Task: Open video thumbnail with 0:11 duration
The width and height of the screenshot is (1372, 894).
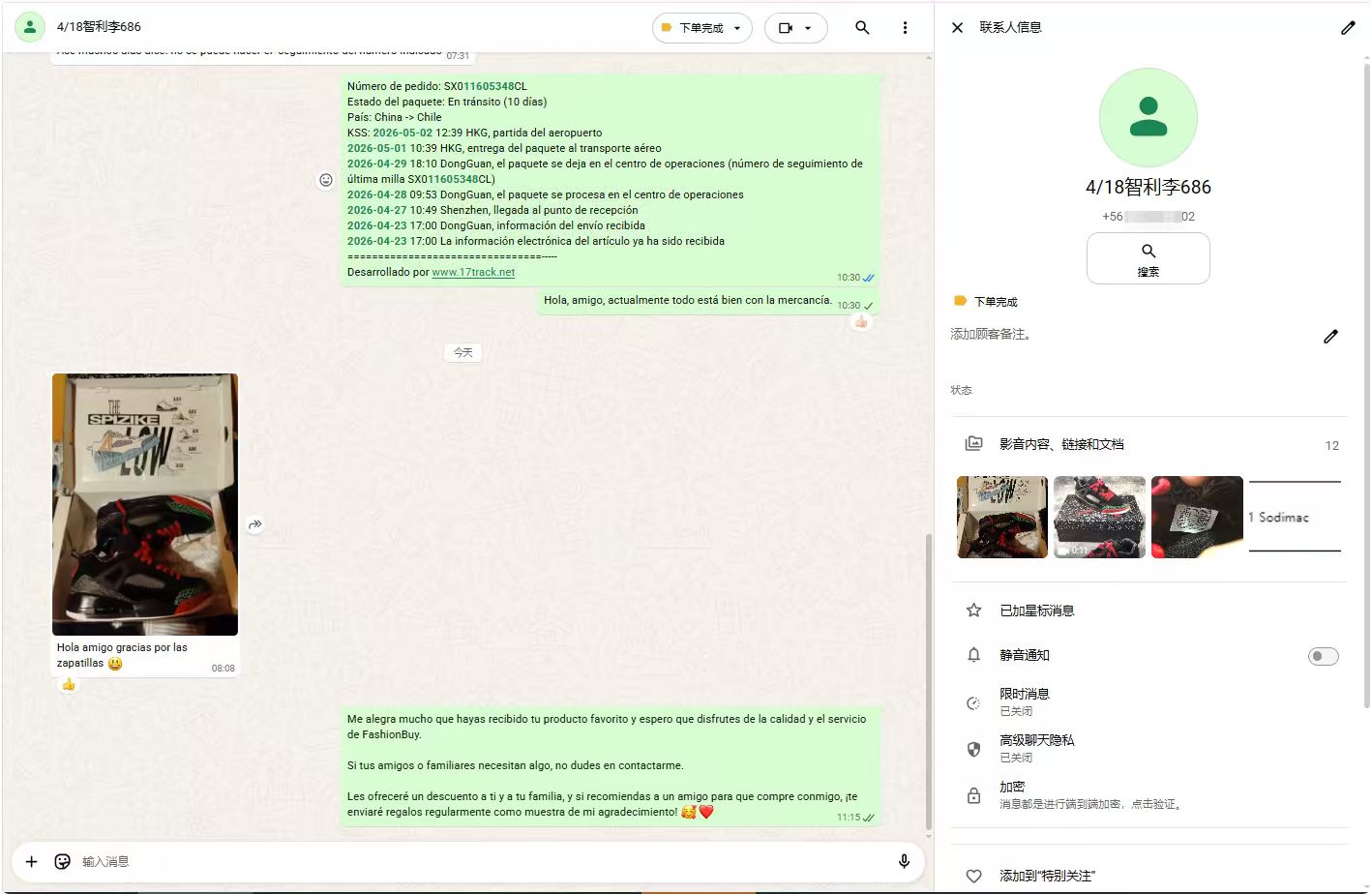Action: click(1099, 517)
